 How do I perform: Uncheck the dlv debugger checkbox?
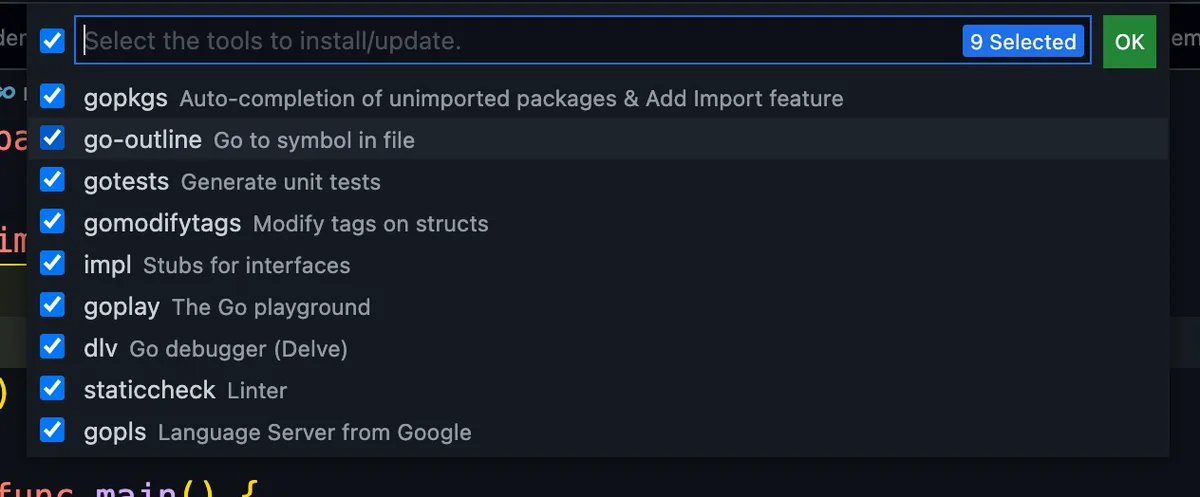pos(52,347)
